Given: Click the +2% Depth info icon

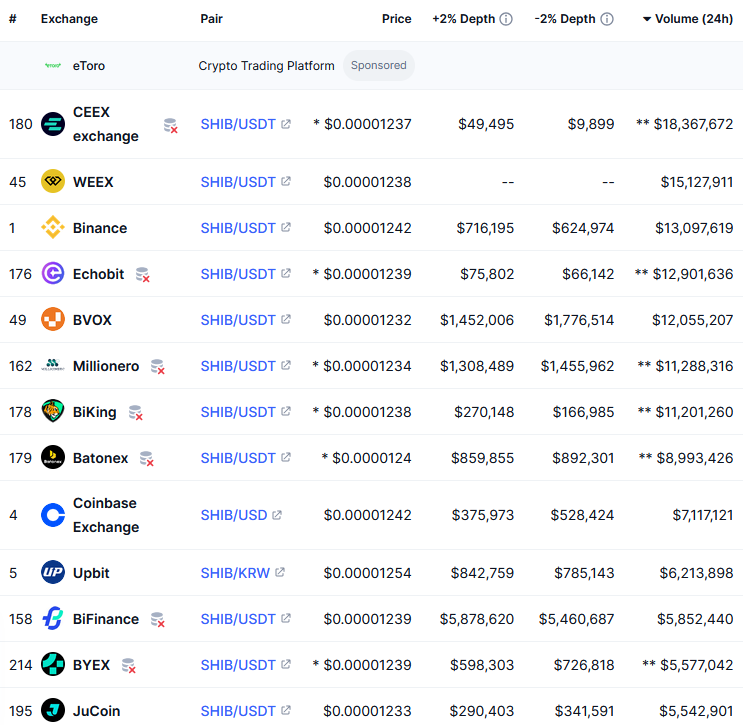Looking at the screenshot, I should point(506,19).
